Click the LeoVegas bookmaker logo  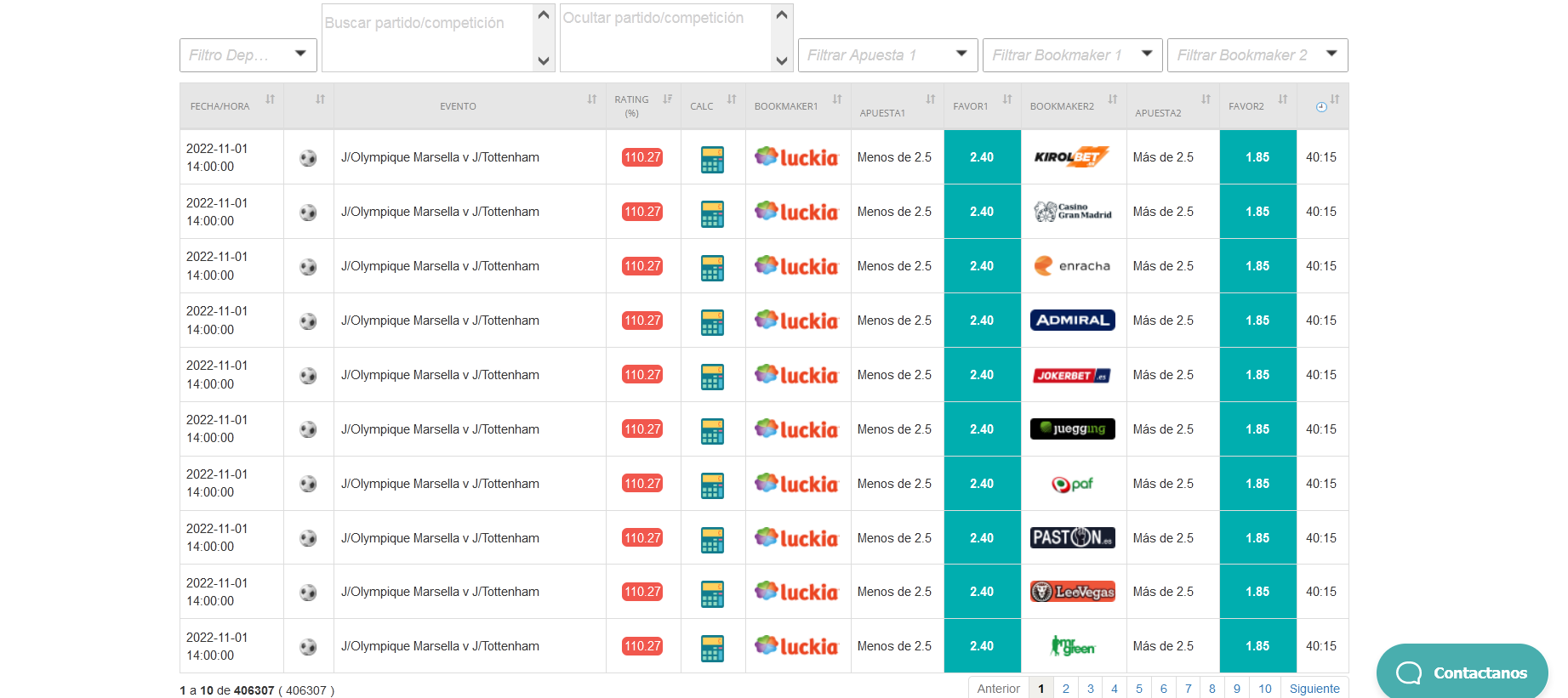pos(1072,591)
